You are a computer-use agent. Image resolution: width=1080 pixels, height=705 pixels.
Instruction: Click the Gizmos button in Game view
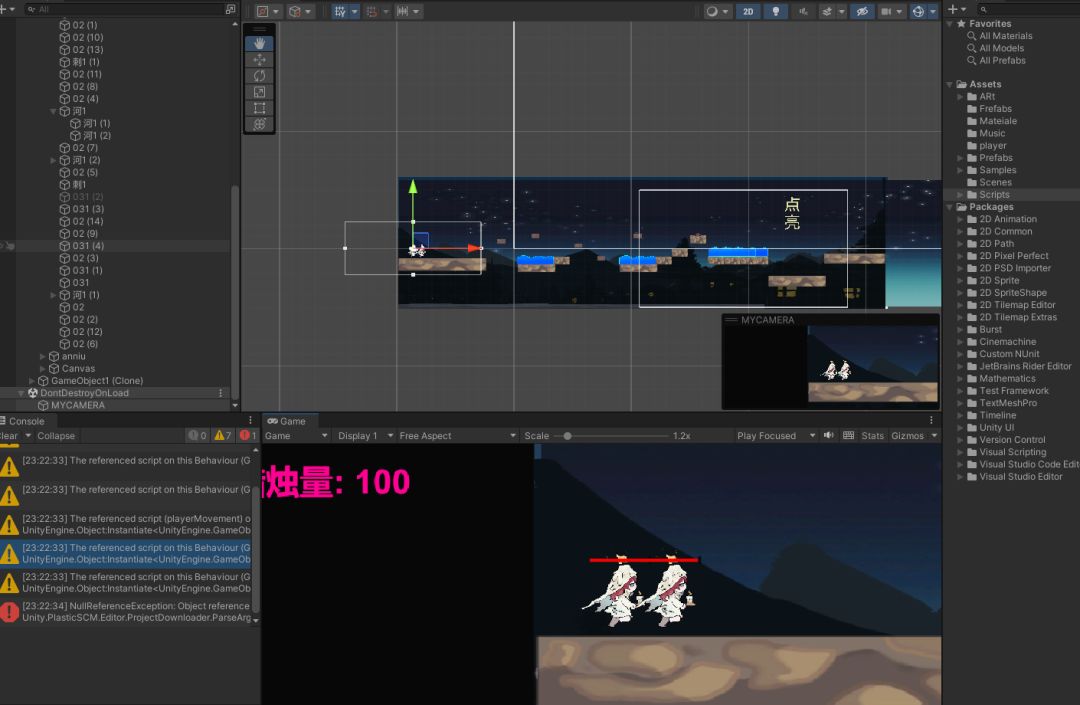coord(907,436)
